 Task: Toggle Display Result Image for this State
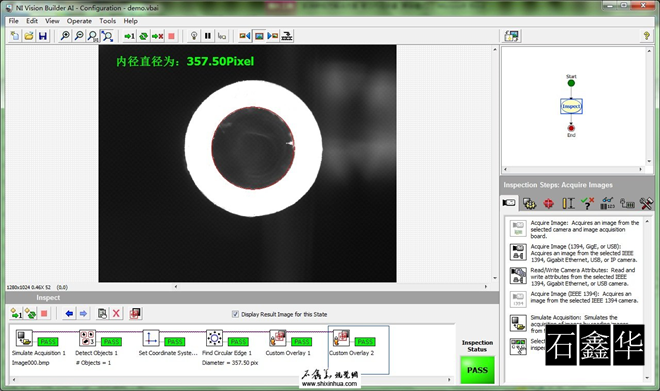[235, 314]
